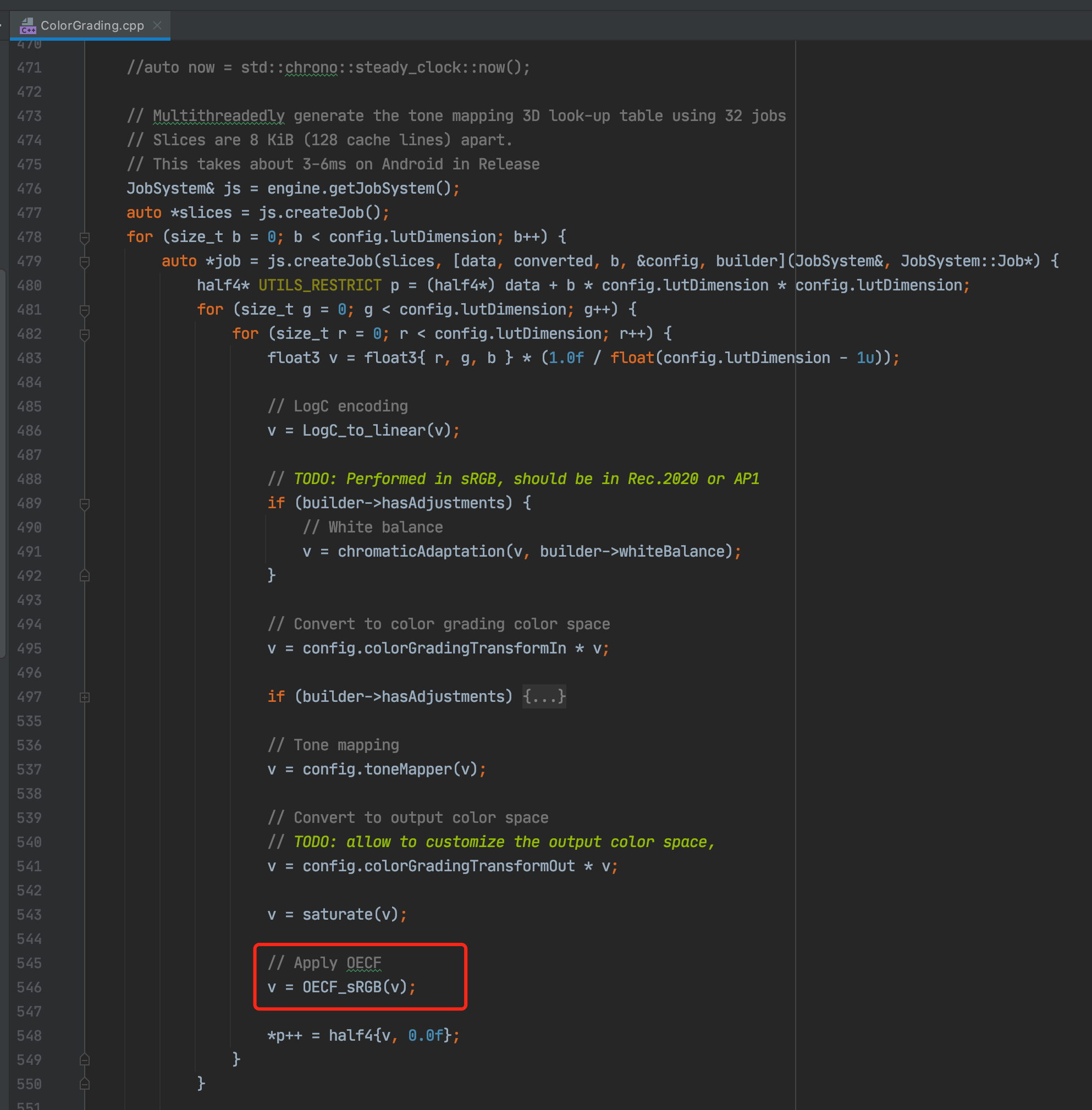Click line number 537 in the gutter
The height and width of the screenshot is (1110, 1092).
[x=29, y=770]
